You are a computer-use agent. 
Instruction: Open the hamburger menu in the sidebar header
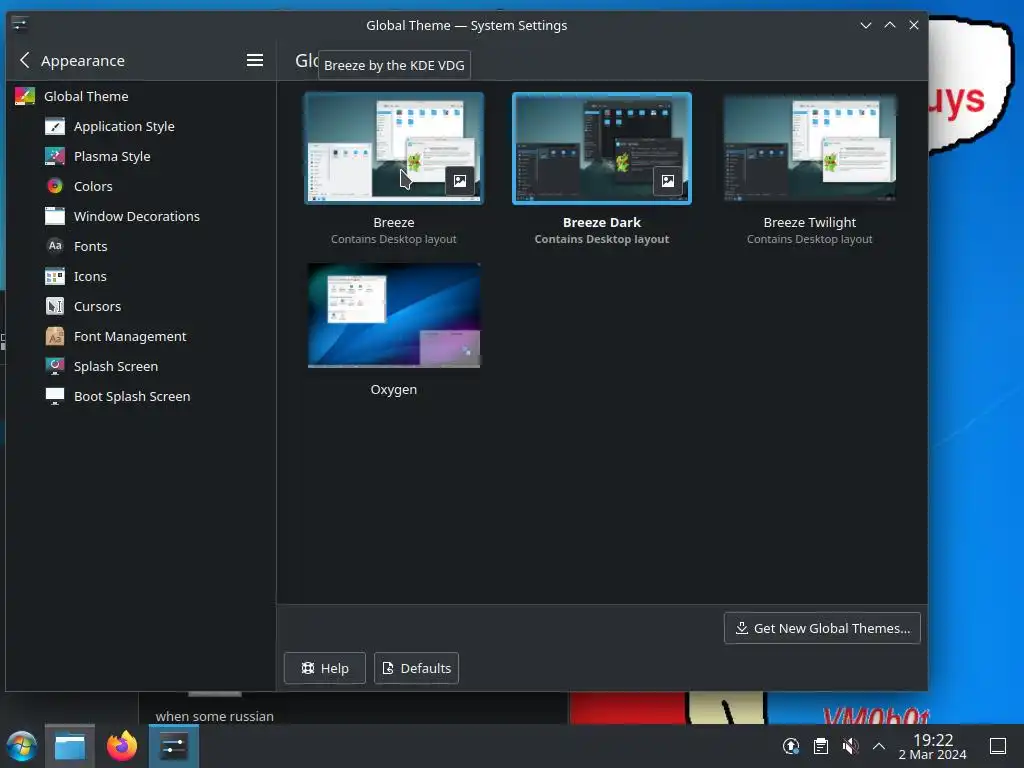[255, 61]
